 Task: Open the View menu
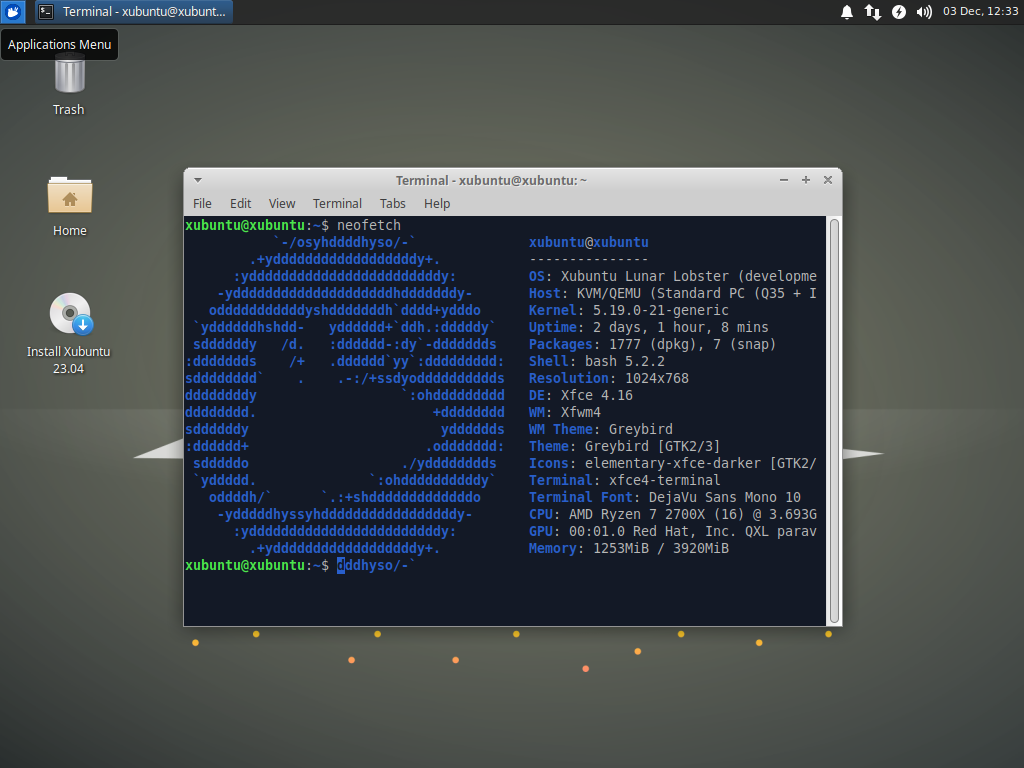[x=281, y=203]
